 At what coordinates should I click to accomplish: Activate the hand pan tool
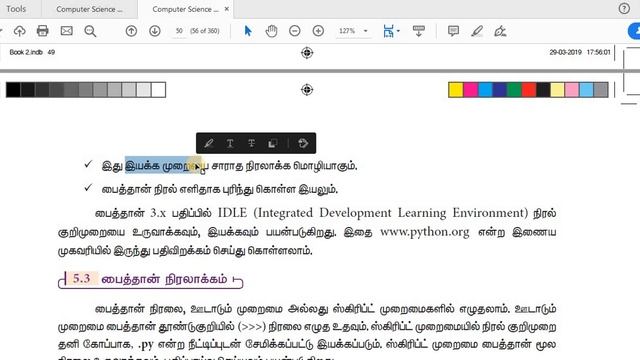point(271,31)
